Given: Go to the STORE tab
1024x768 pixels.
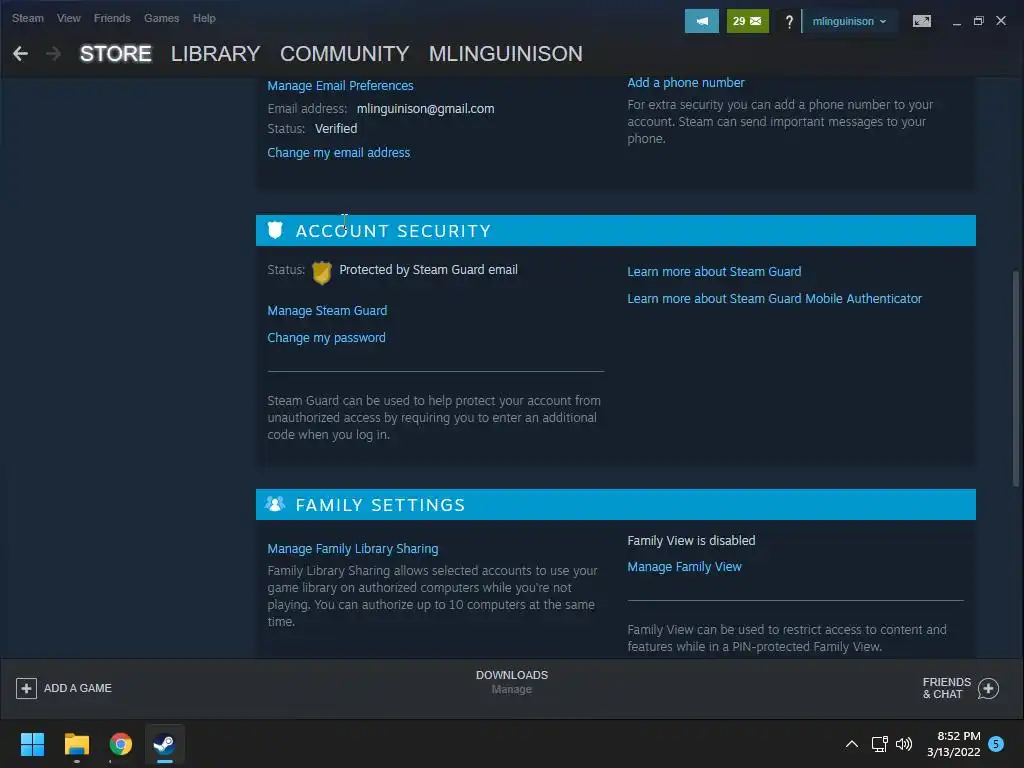Looking at the screenshot, I should pos(116,54).
